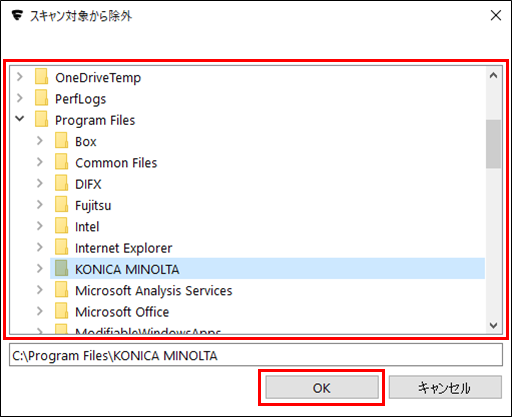
Task: Select the KONICA MINOLTA folder icon
Action: click(x=62, y=269)
